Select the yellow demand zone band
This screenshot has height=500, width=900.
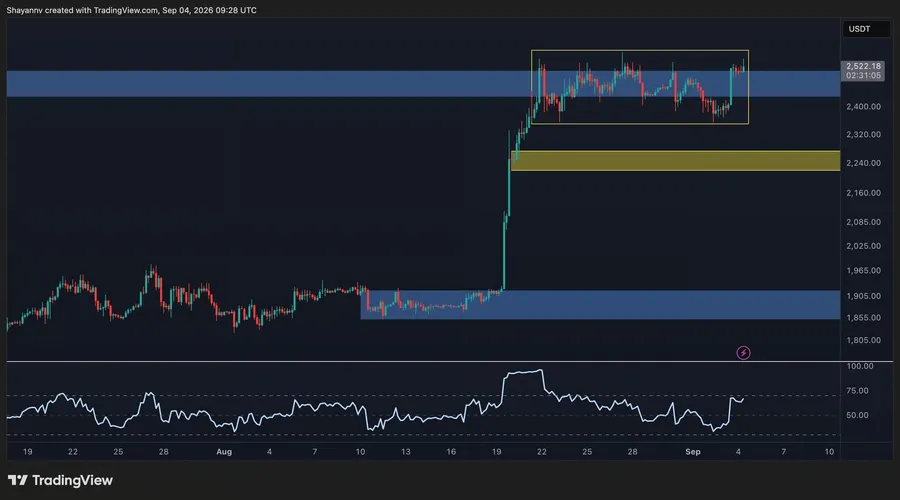click(675, 161)
